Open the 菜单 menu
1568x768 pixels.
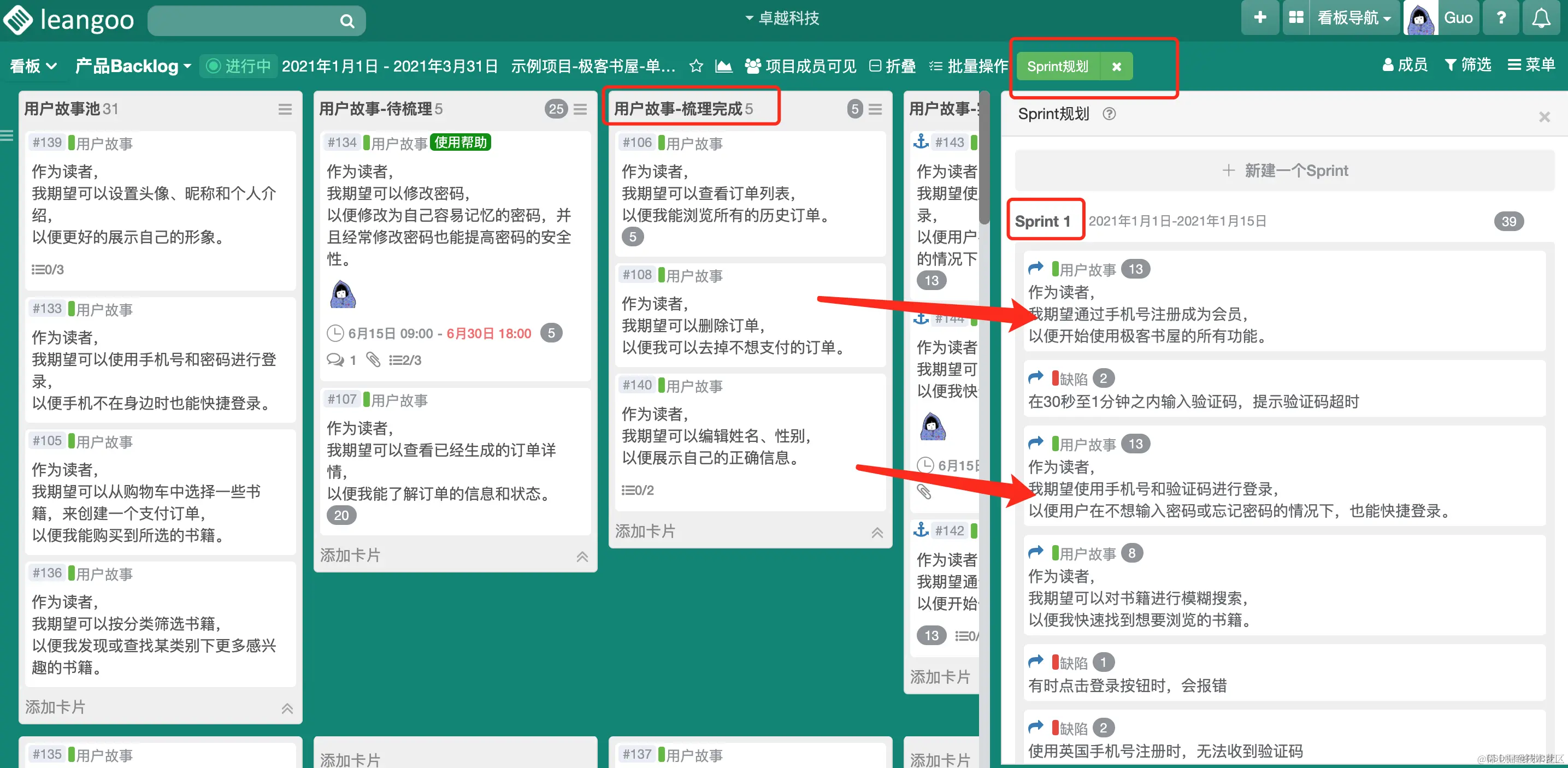click(x=1531, y=64)
